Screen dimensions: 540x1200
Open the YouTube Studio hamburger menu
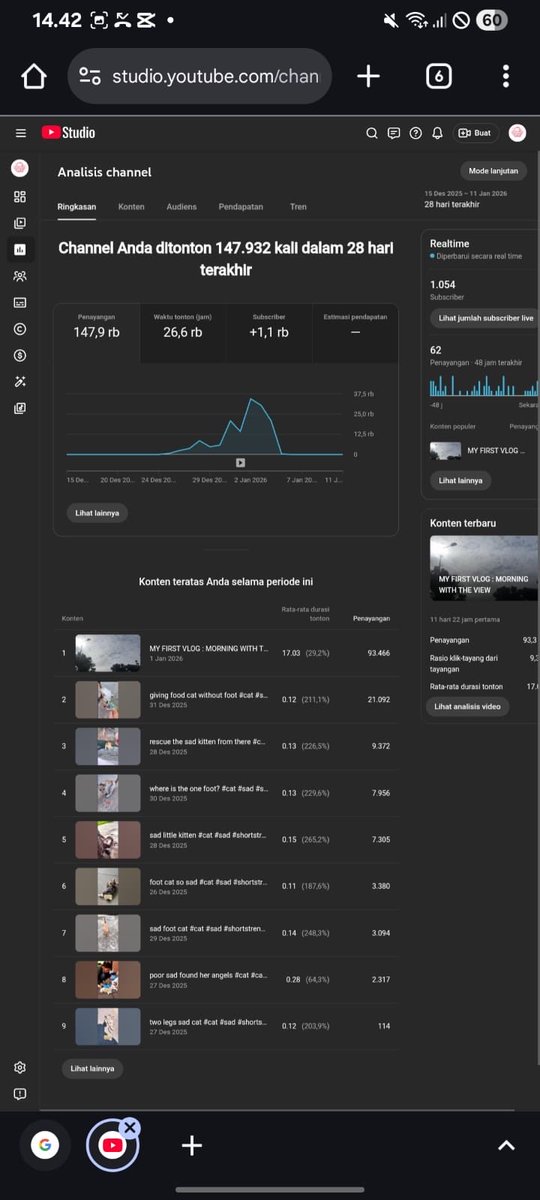[x=20, y=133]
